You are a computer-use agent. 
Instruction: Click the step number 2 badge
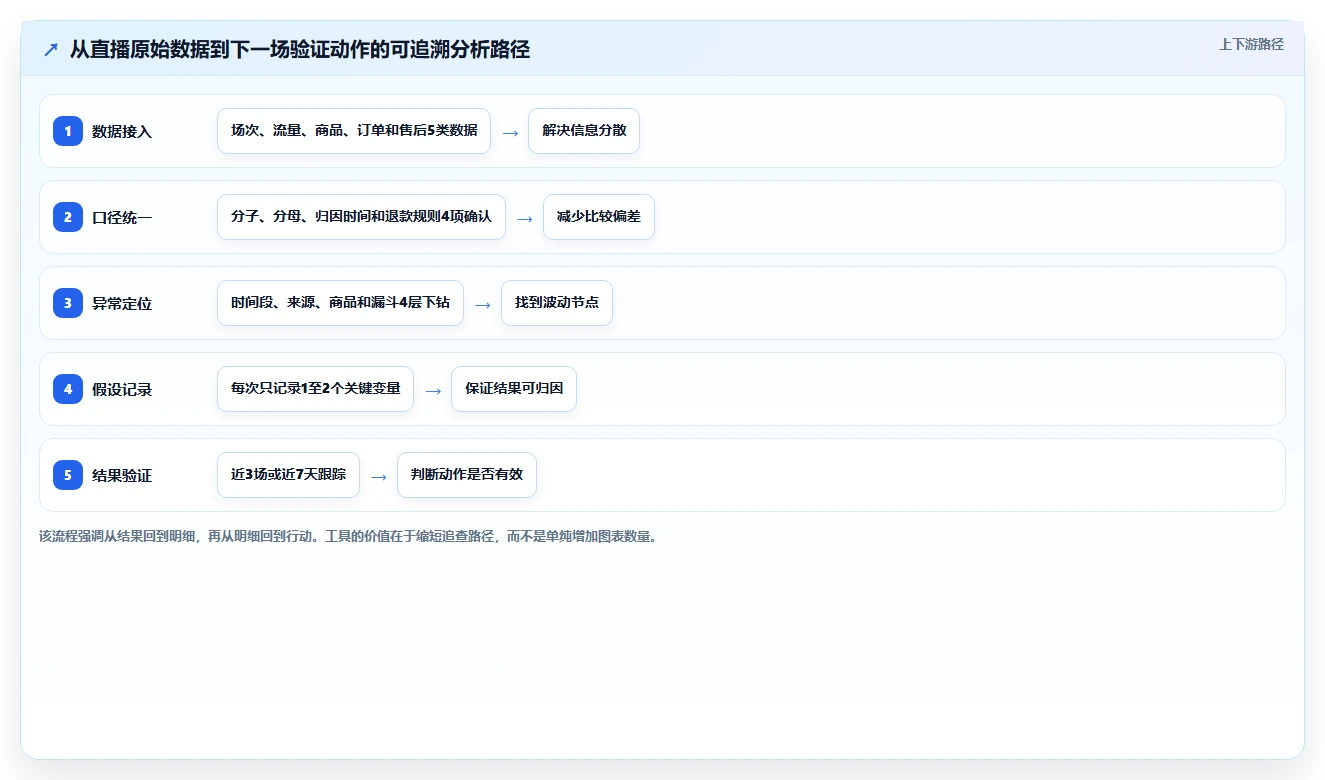pyautogui.click(x=68, y=217)
